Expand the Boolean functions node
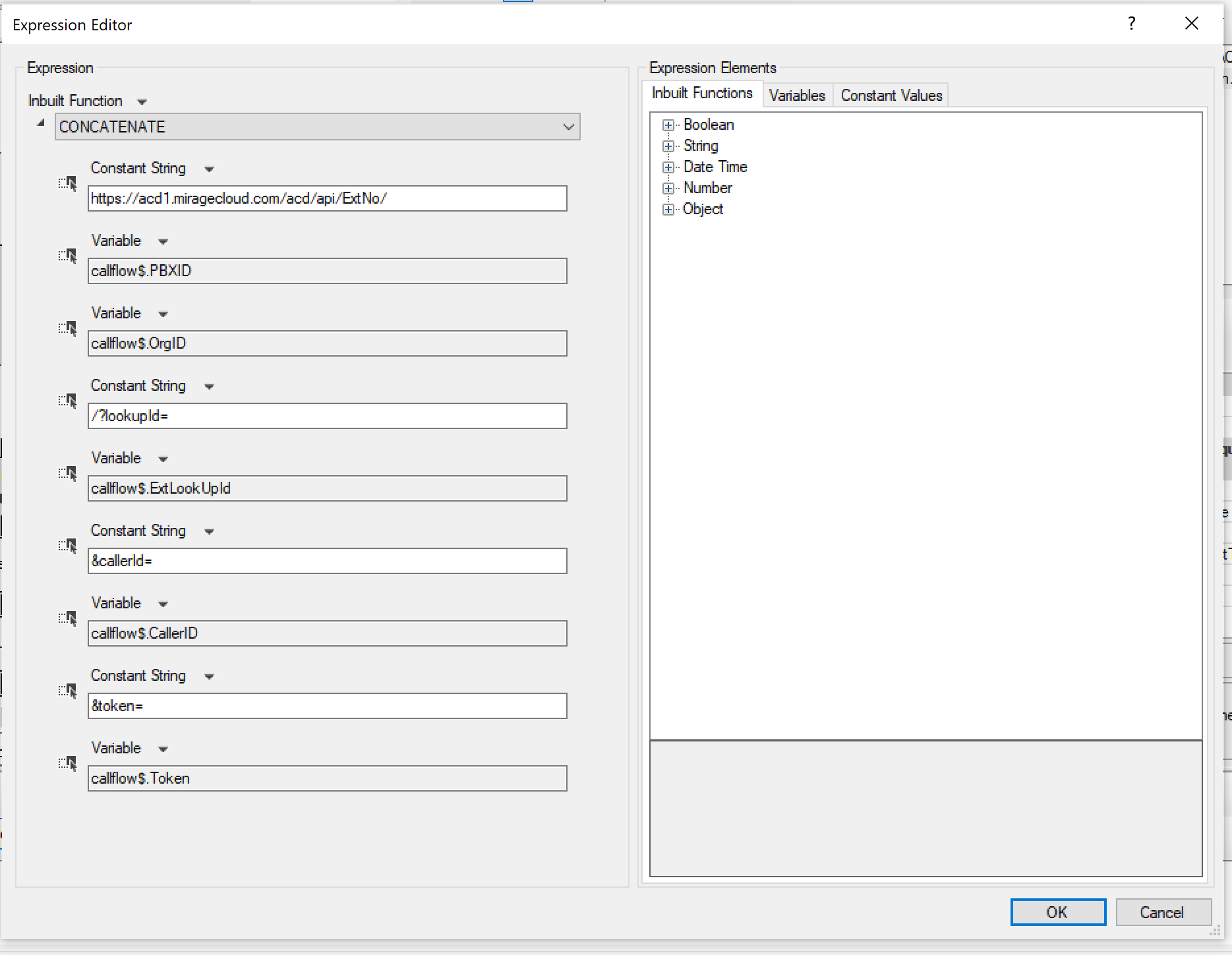 [x=668, y=125]
